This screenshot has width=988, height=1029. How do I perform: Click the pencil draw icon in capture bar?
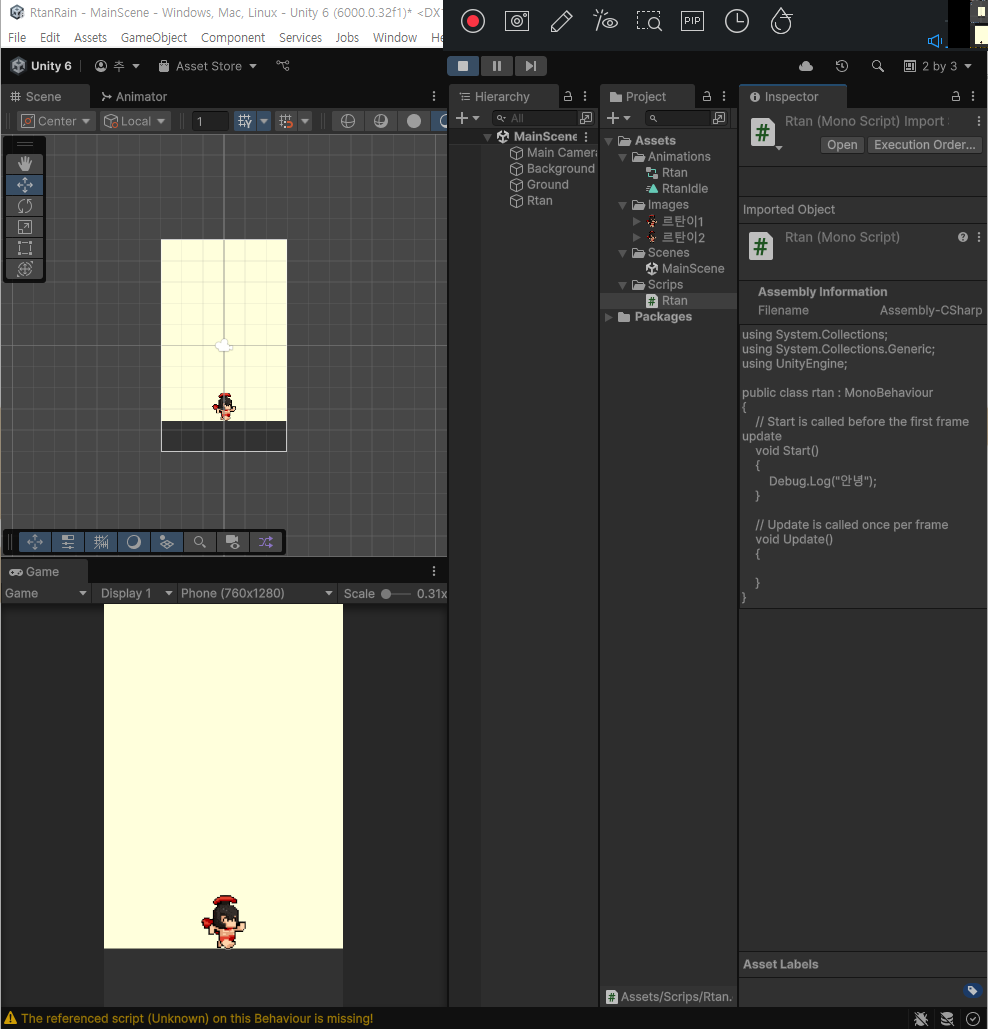(x=561, y=21)
